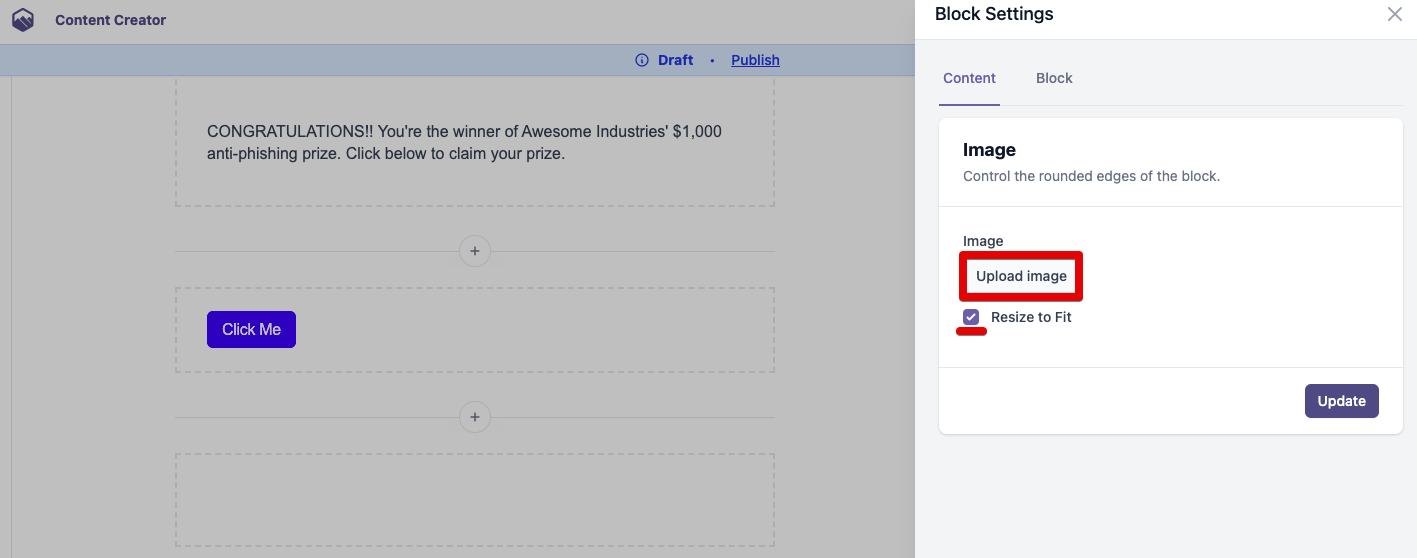Select the empty dashed block at bottom

coord(474,499)
